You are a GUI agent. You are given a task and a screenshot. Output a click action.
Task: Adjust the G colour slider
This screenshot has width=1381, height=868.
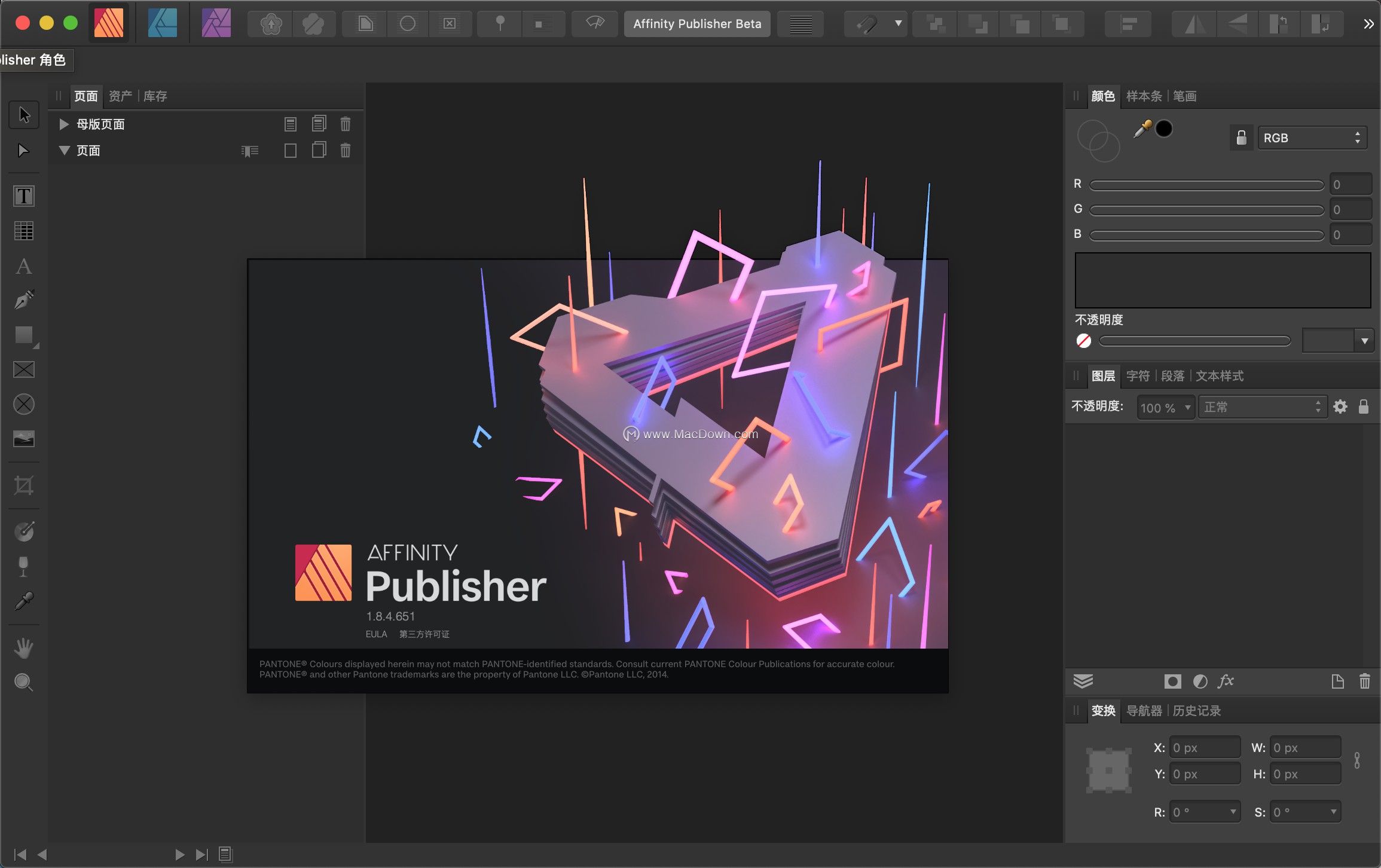(1206, 210)
